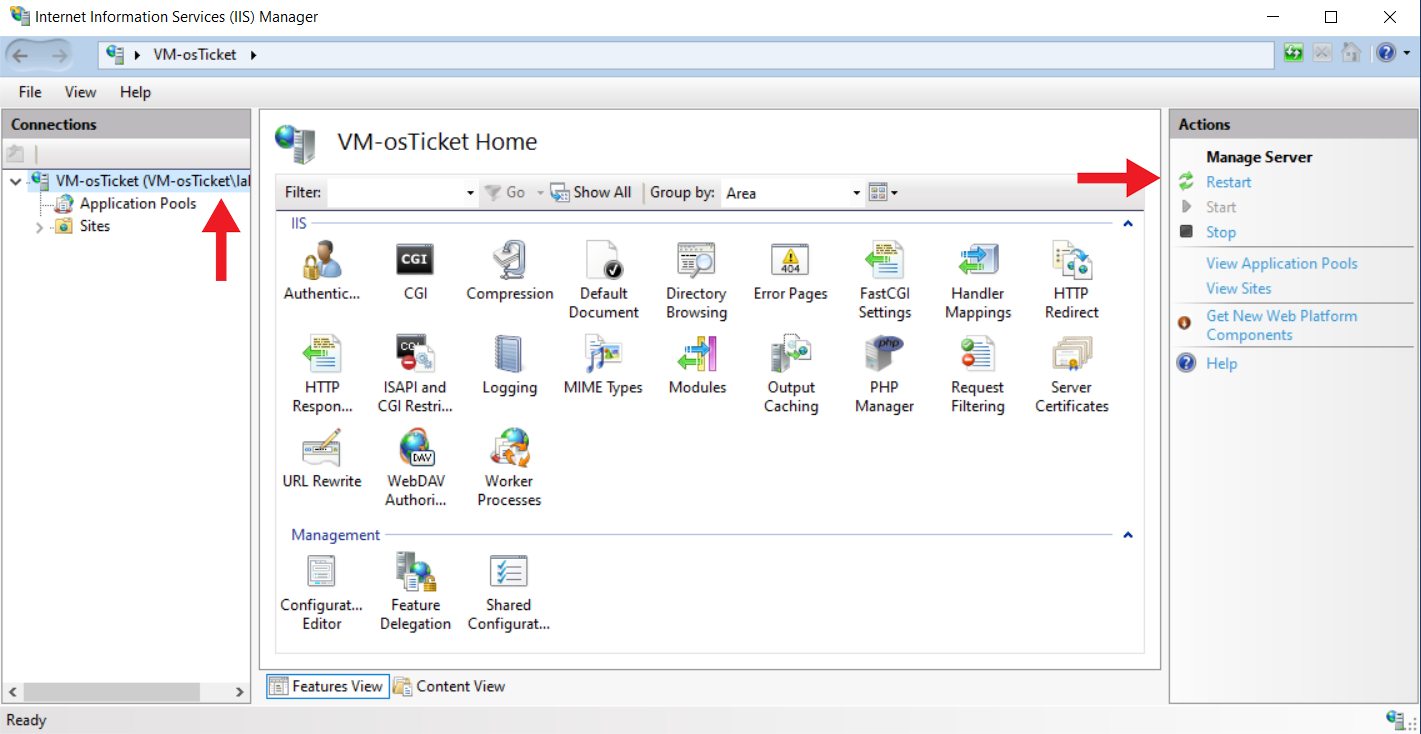Click right scroll arrow in Connections pane

pyautogui.click(x=240, y=691)
